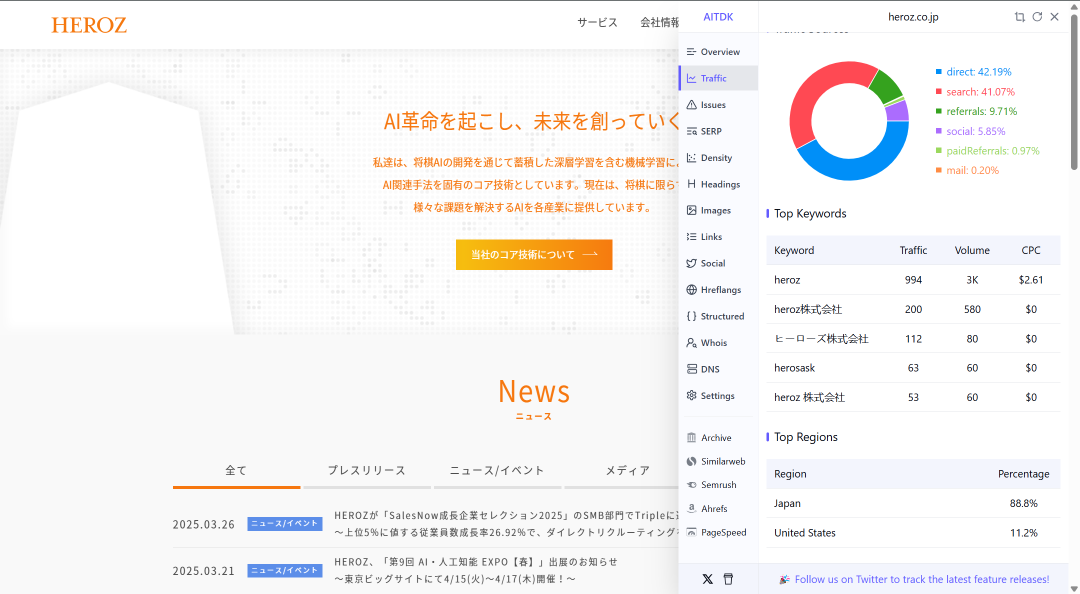
Task: Click the HEROZ logo
Action: click(x=89, y=25)
